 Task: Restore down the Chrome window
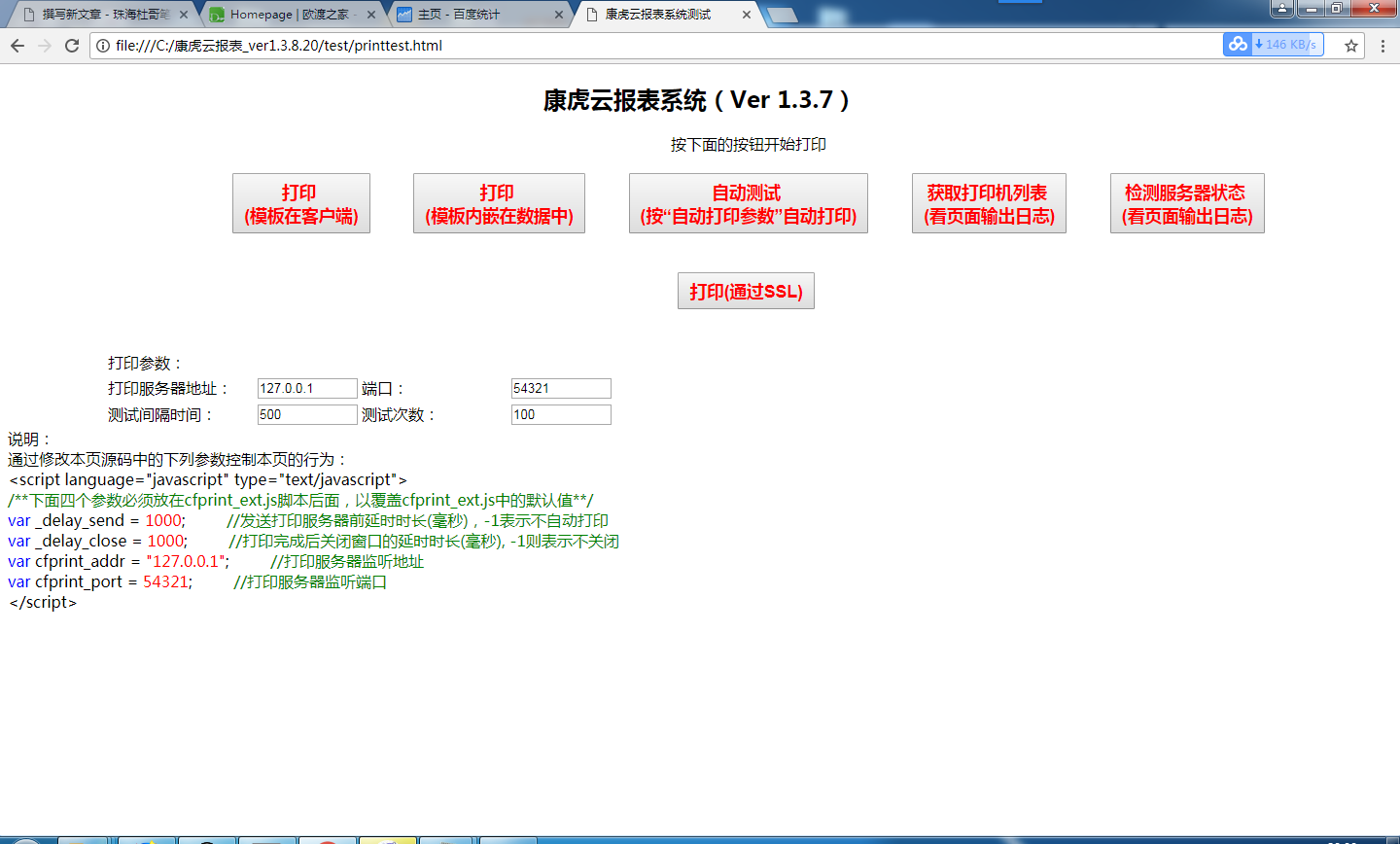click(1336, 8)
